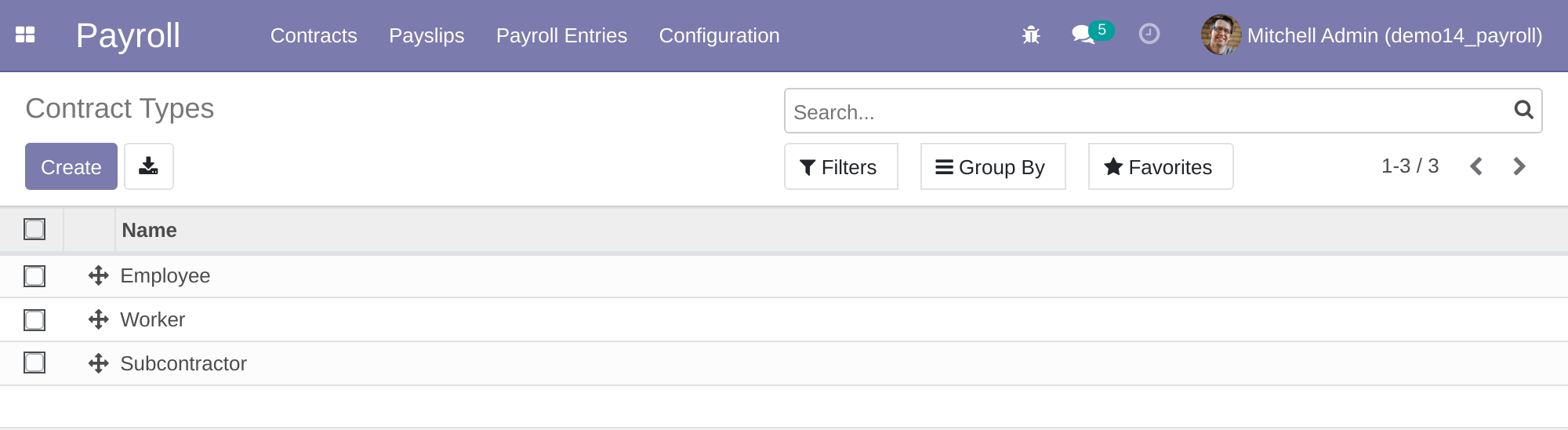Open the Subcontractor contract type record
This screenshot has width=1568, height=430.
[183, 364]
